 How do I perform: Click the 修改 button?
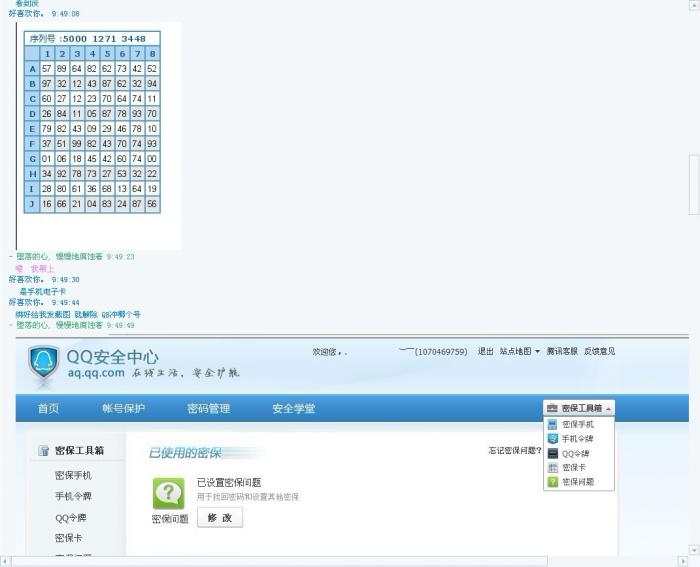click(x=220, y=517)
